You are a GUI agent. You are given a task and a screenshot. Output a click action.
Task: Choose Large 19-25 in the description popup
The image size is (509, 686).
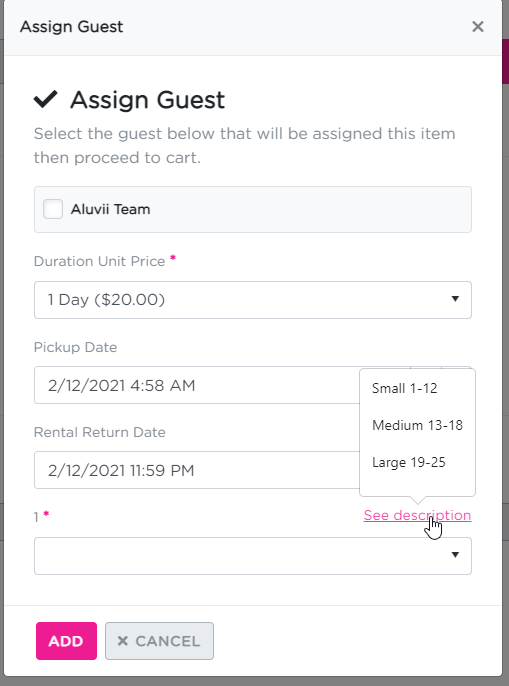coord(408,462)
